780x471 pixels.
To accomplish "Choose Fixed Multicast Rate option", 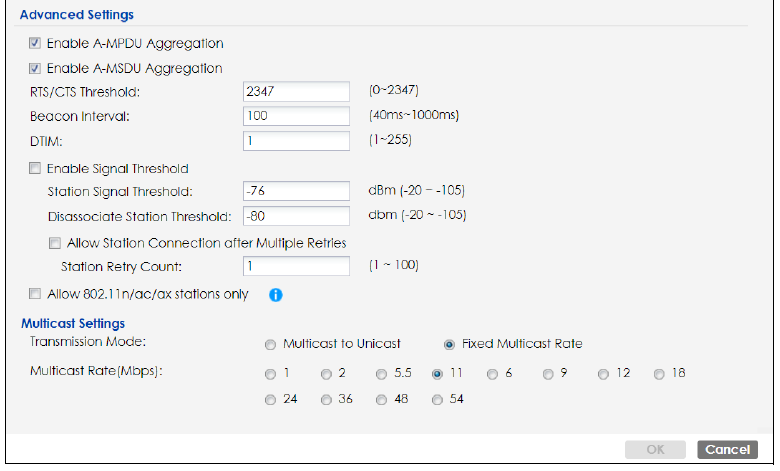I will (x=449, y=345).
